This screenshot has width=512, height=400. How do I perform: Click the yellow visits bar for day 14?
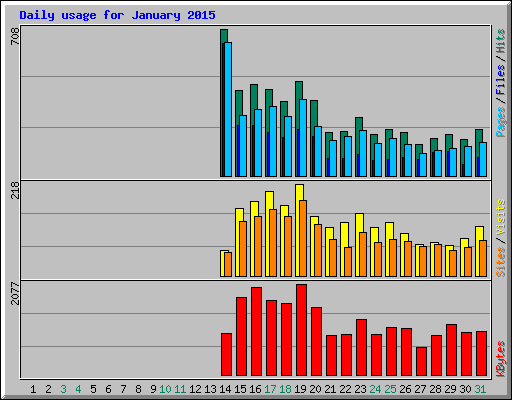point(222,263)
